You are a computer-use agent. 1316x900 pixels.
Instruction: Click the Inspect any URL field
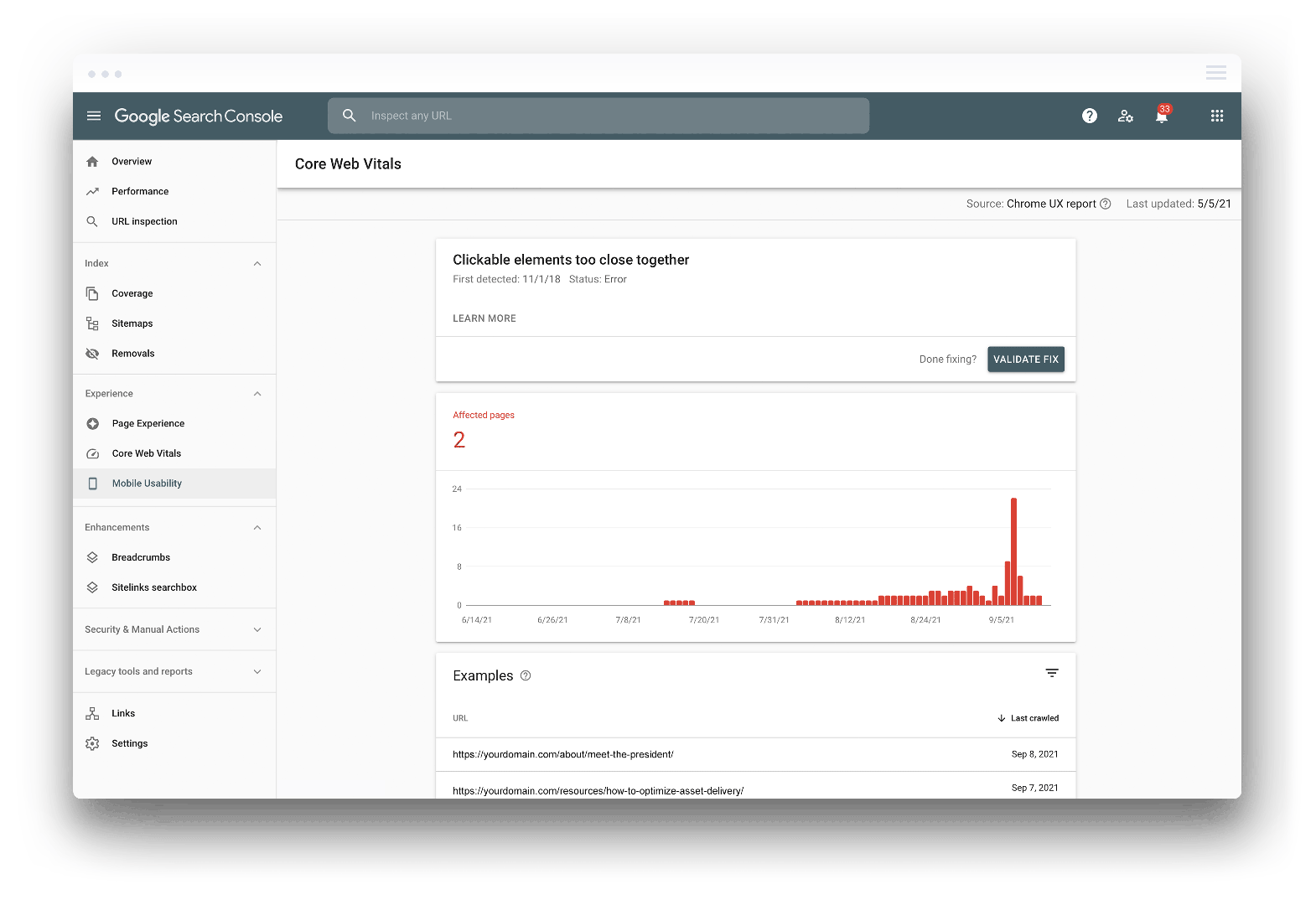[598, 116]
